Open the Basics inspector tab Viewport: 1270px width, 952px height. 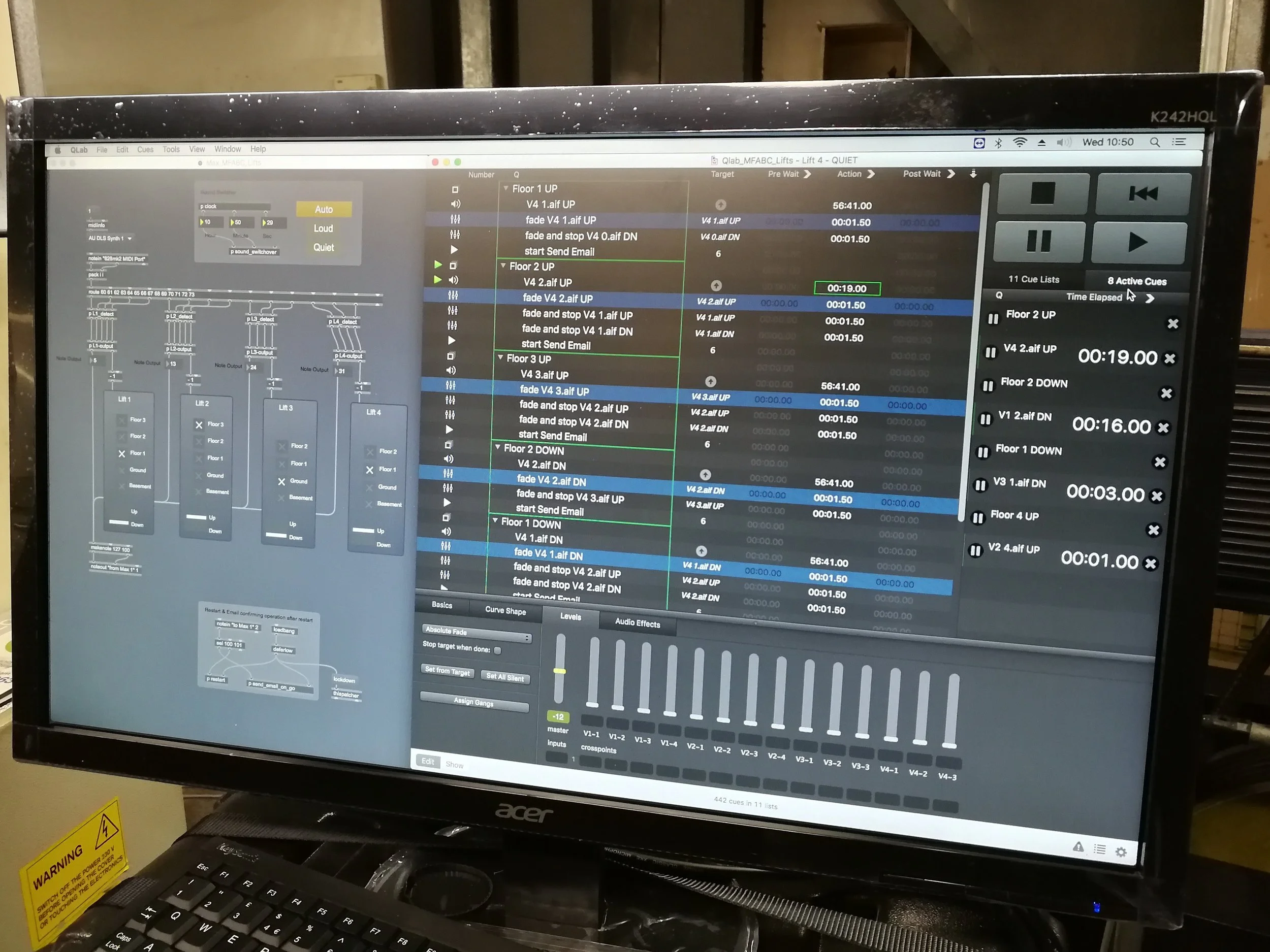[x=441, y=605]
